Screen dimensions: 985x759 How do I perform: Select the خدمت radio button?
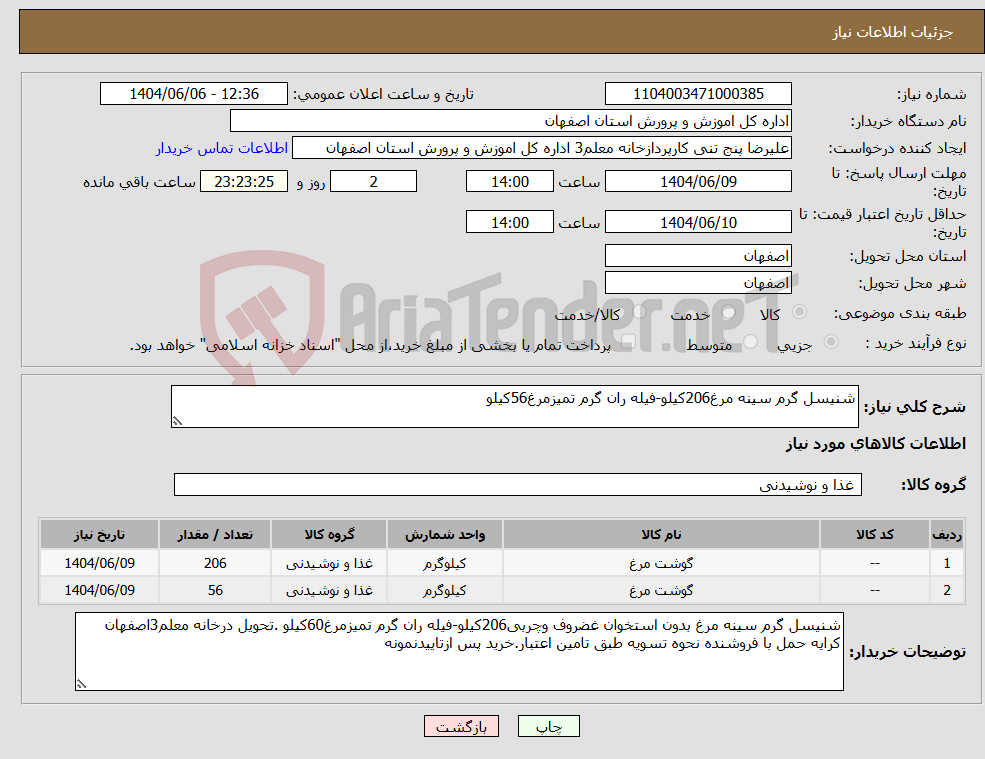(727, 312)
